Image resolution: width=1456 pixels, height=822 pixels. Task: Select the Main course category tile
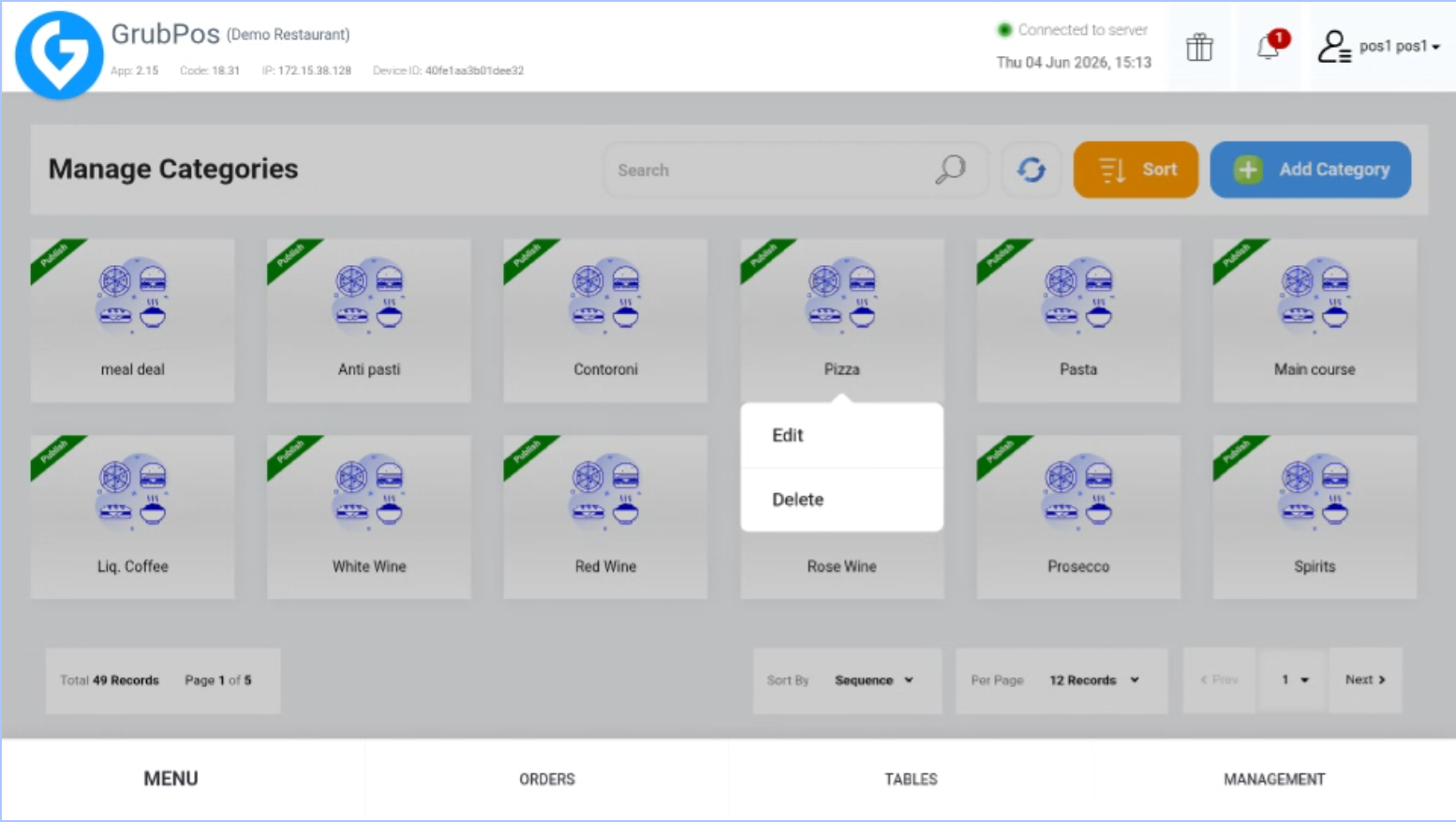tap(1315, 321)
